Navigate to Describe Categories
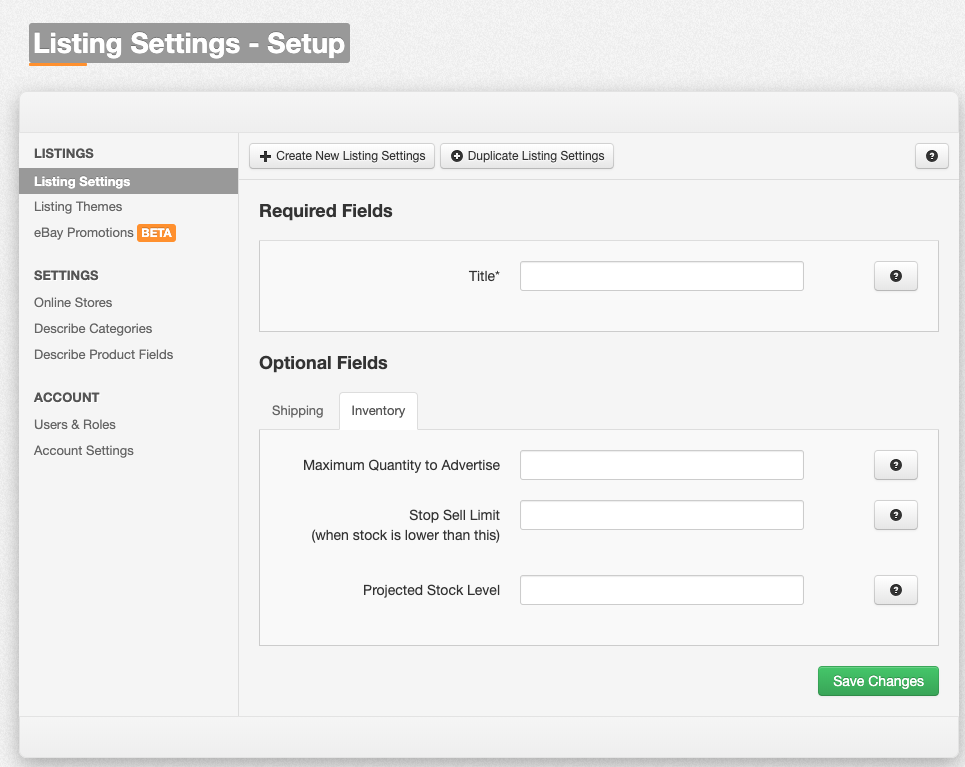This screenshot has height=767, width=965. tap(93, 329)
